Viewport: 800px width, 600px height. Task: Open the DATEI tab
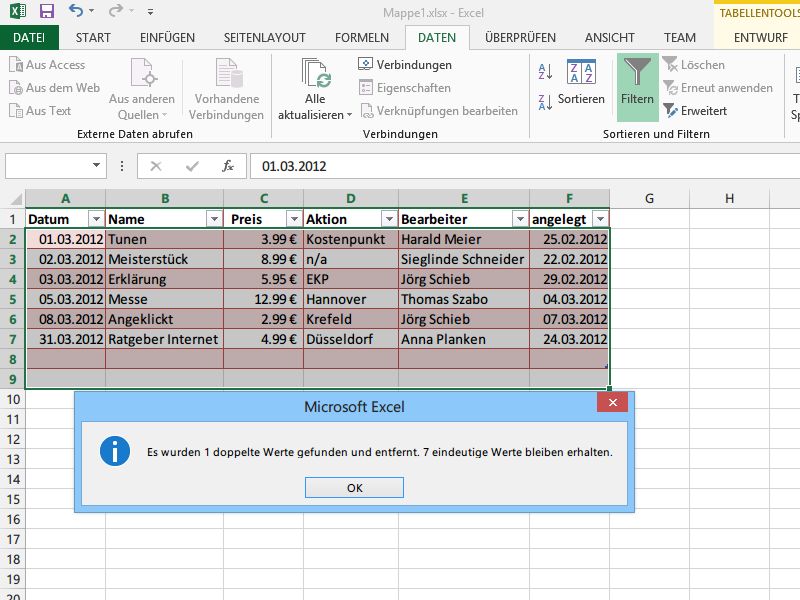29,38
